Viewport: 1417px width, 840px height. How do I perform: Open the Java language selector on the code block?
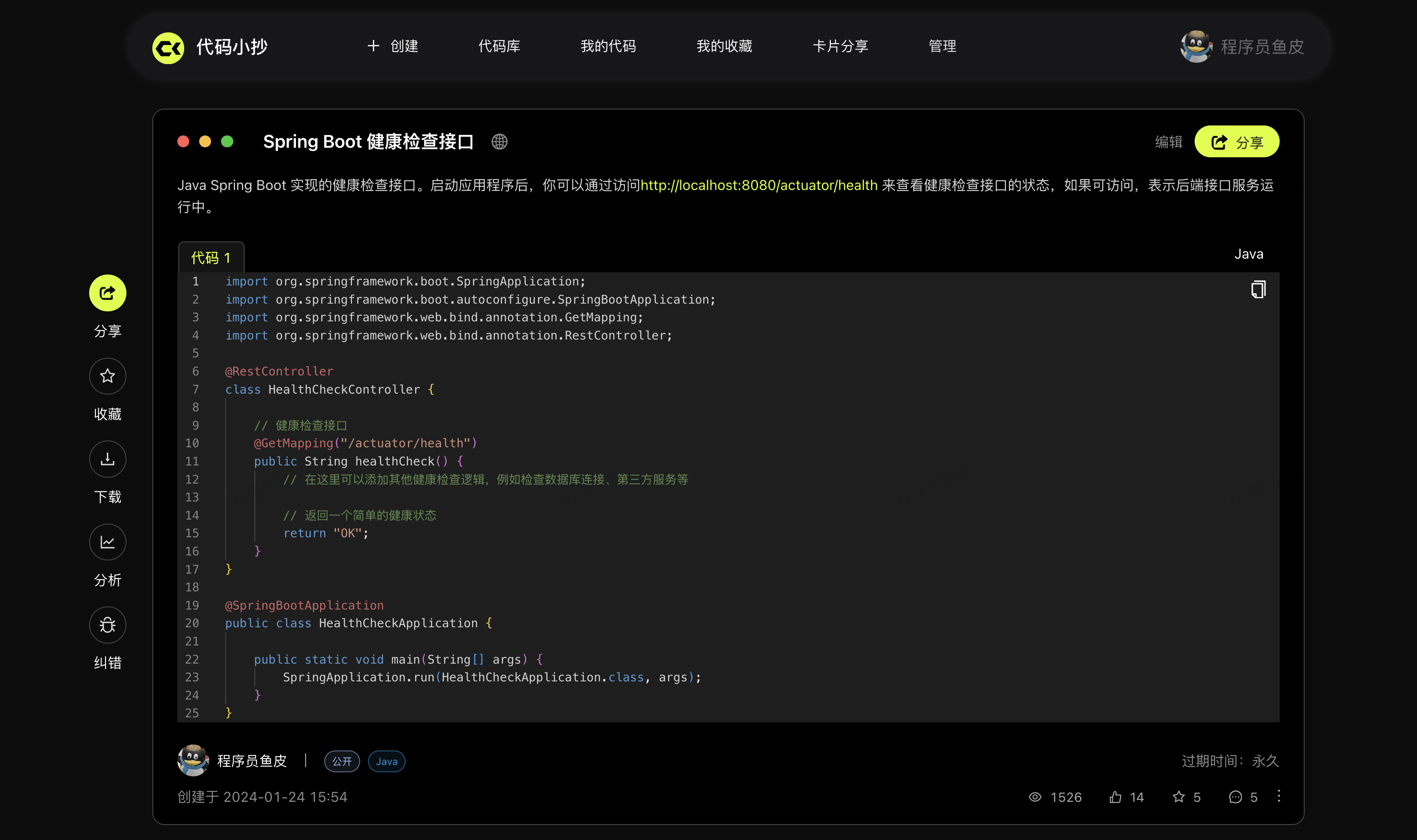[1248, 254]
